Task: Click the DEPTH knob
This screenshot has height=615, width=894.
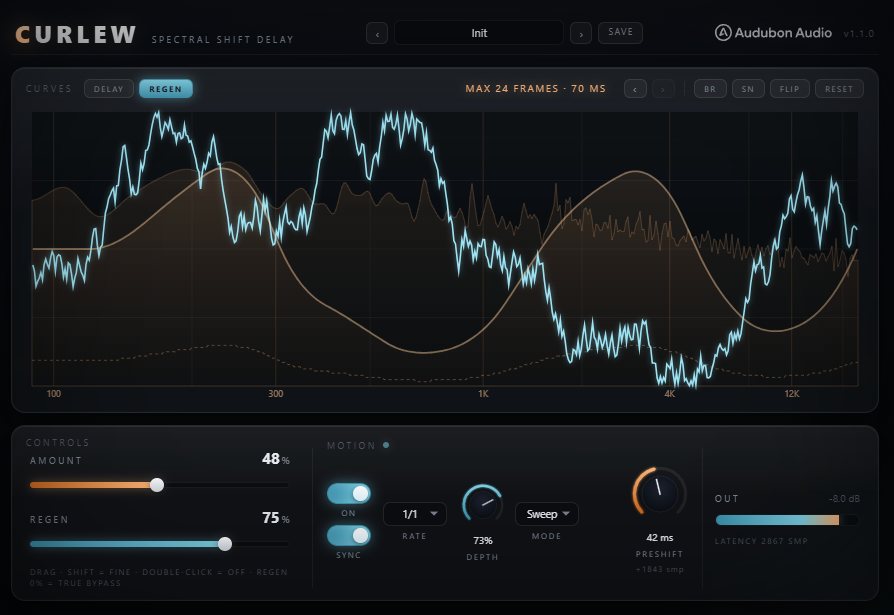Action: (482, 504)
